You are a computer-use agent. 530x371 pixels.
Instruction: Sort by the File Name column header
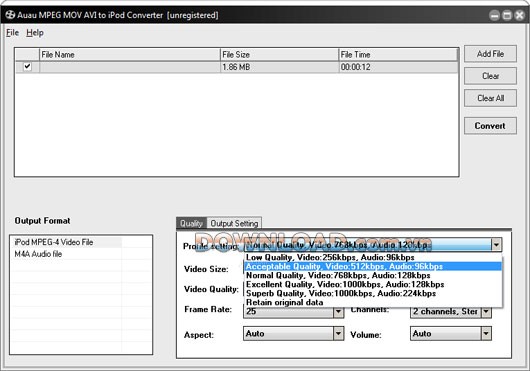point(130,55)
